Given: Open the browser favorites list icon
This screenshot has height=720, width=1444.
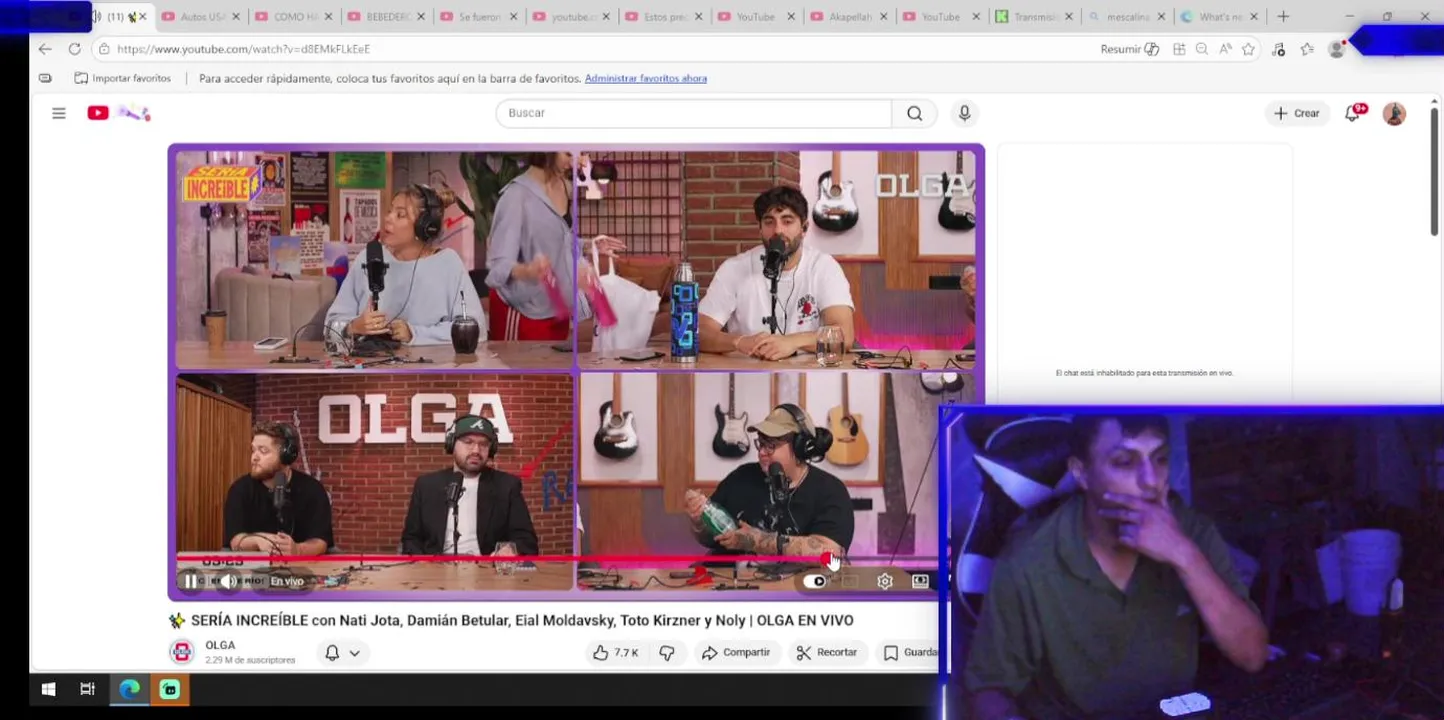Looking at the screenshot, I should [1307, 49].
